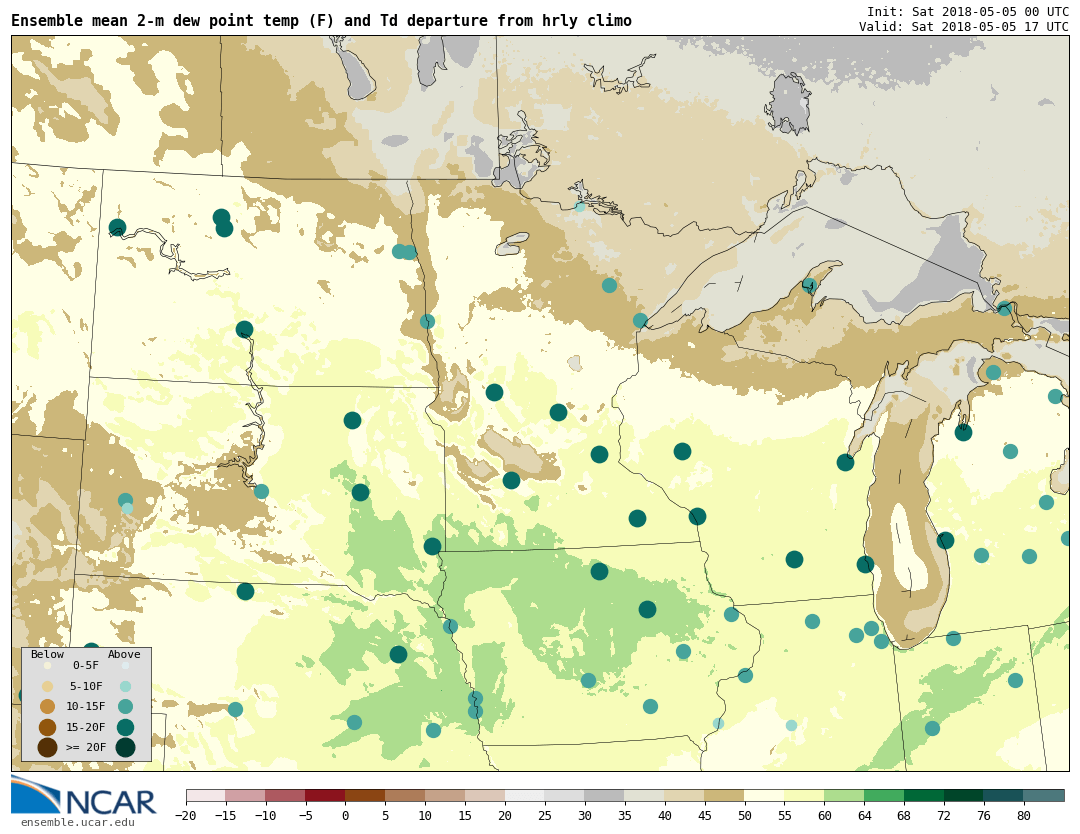Click the 72–76 dark green colorbar segment
The width and height of the screenshot is (1080, 834).
tap(964, 796)
